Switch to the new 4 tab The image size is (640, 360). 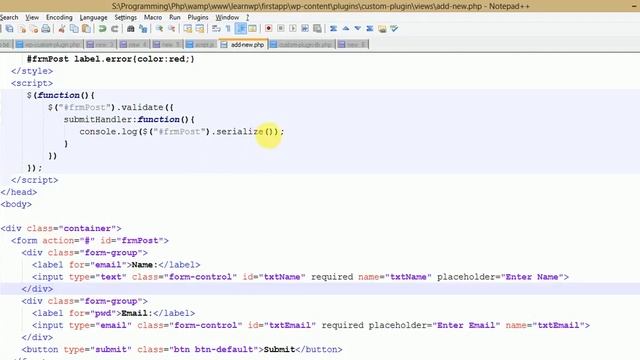(134, 44)
